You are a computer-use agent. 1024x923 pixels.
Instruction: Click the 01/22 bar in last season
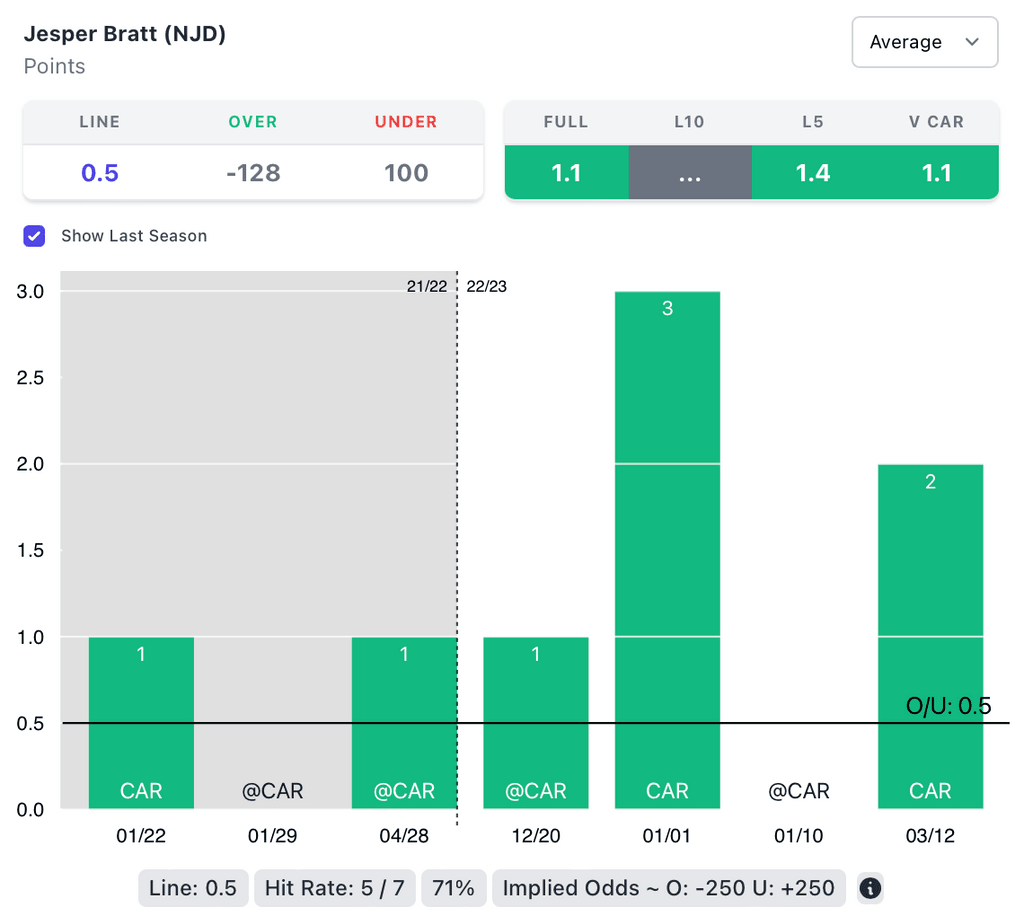pos(141,722)
